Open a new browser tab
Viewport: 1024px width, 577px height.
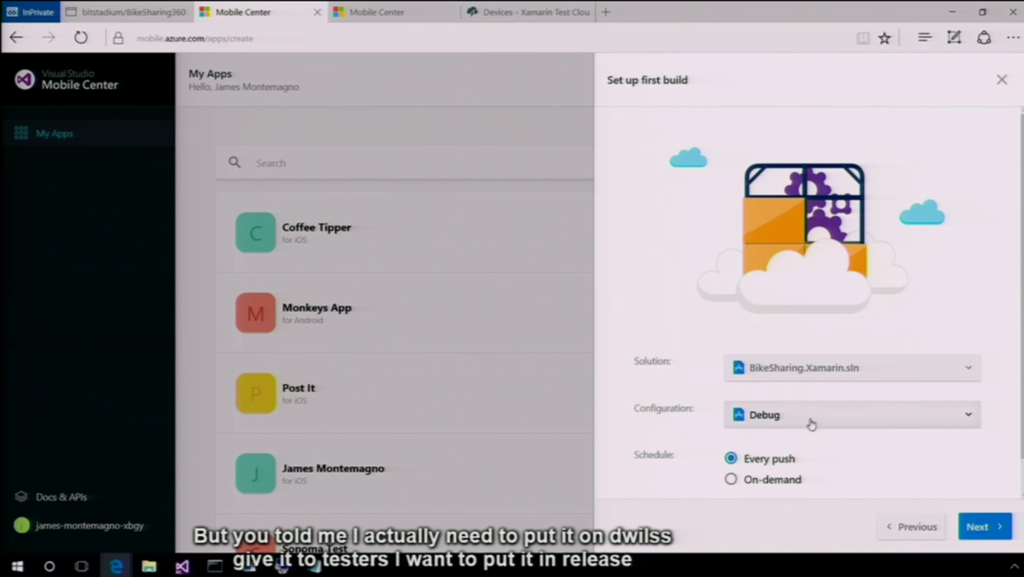pos(606,12)
